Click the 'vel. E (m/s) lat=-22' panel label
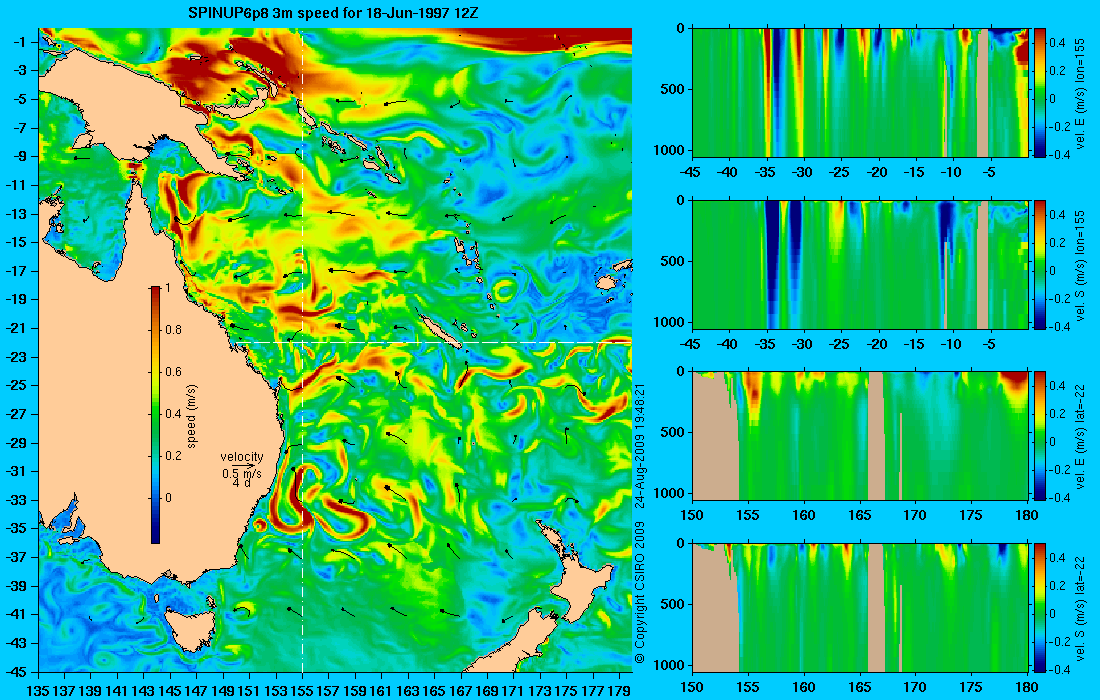Screen dimensions: 1100x700 pyautogui.click(x=1080, y=435)
